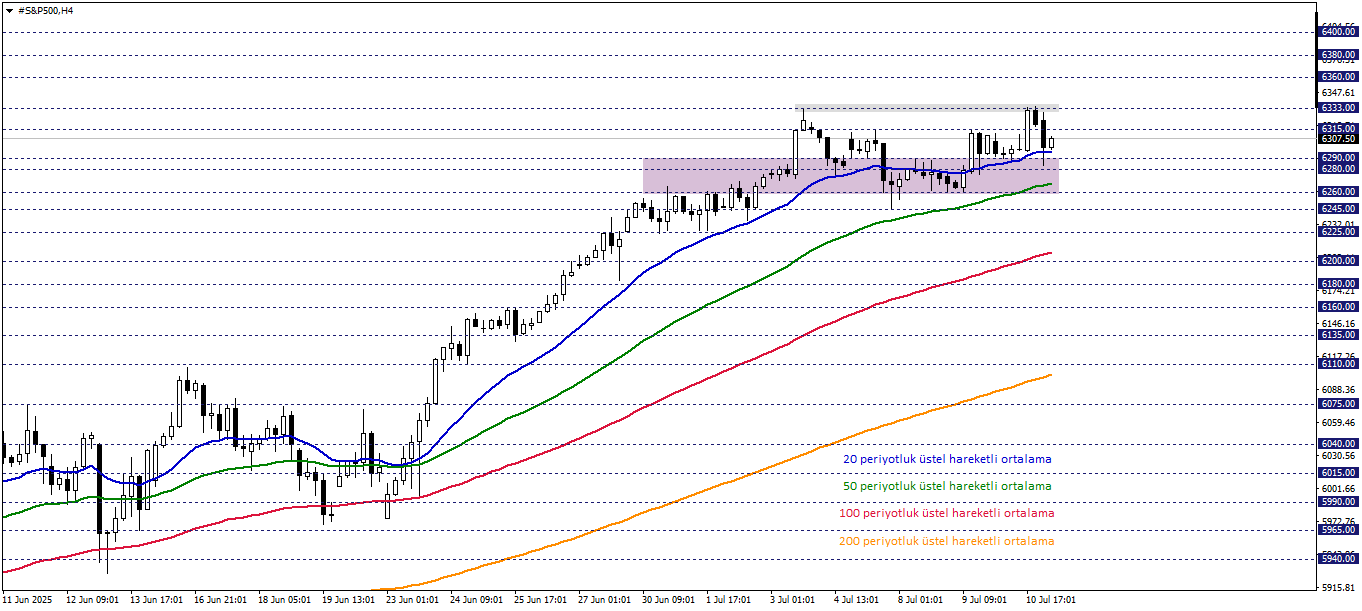Click the 11 Jun 2025 date label

pyautogui.click(x=27, y=600)
